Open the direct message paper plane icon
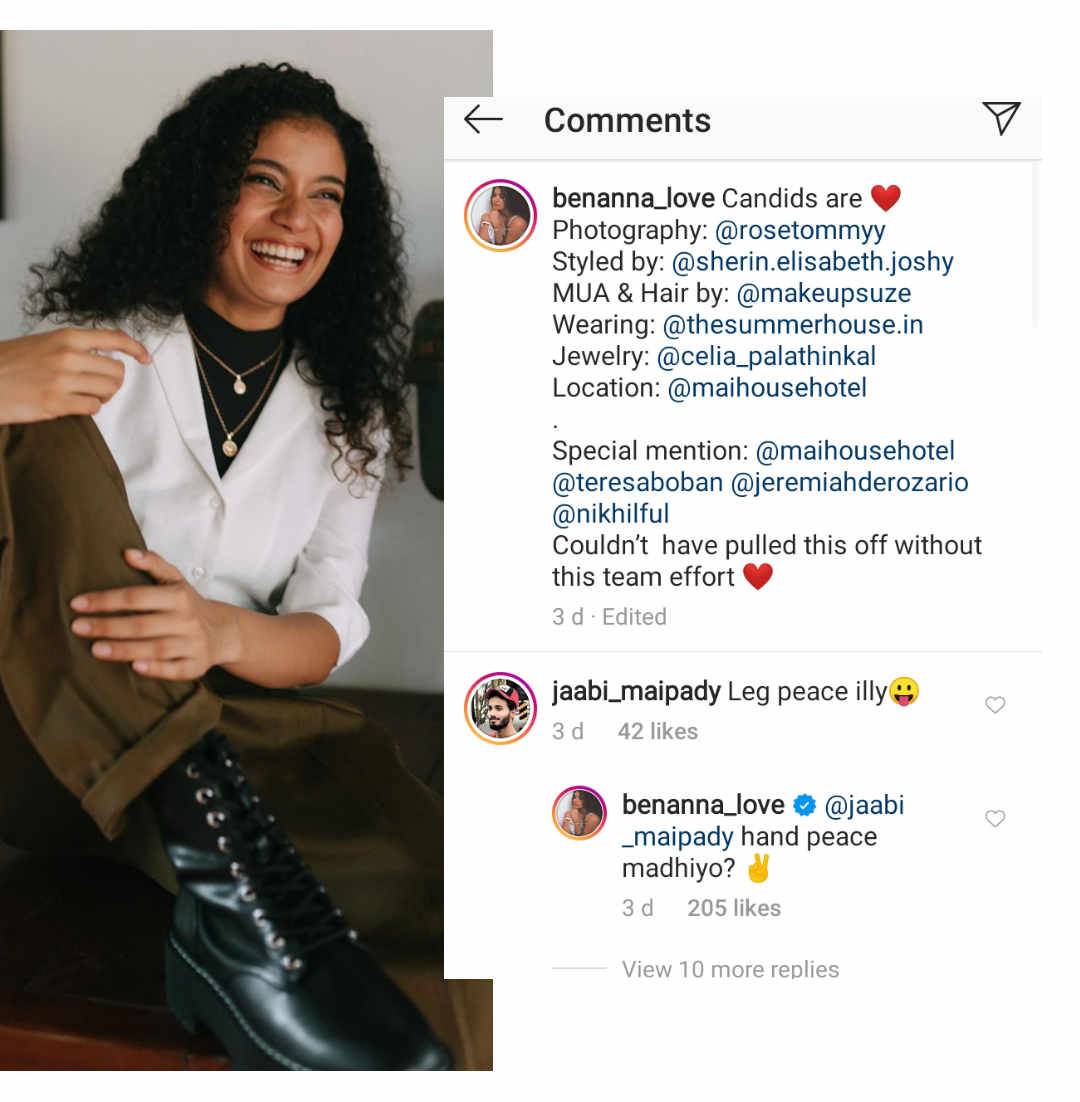 (x=1000, y=119)
